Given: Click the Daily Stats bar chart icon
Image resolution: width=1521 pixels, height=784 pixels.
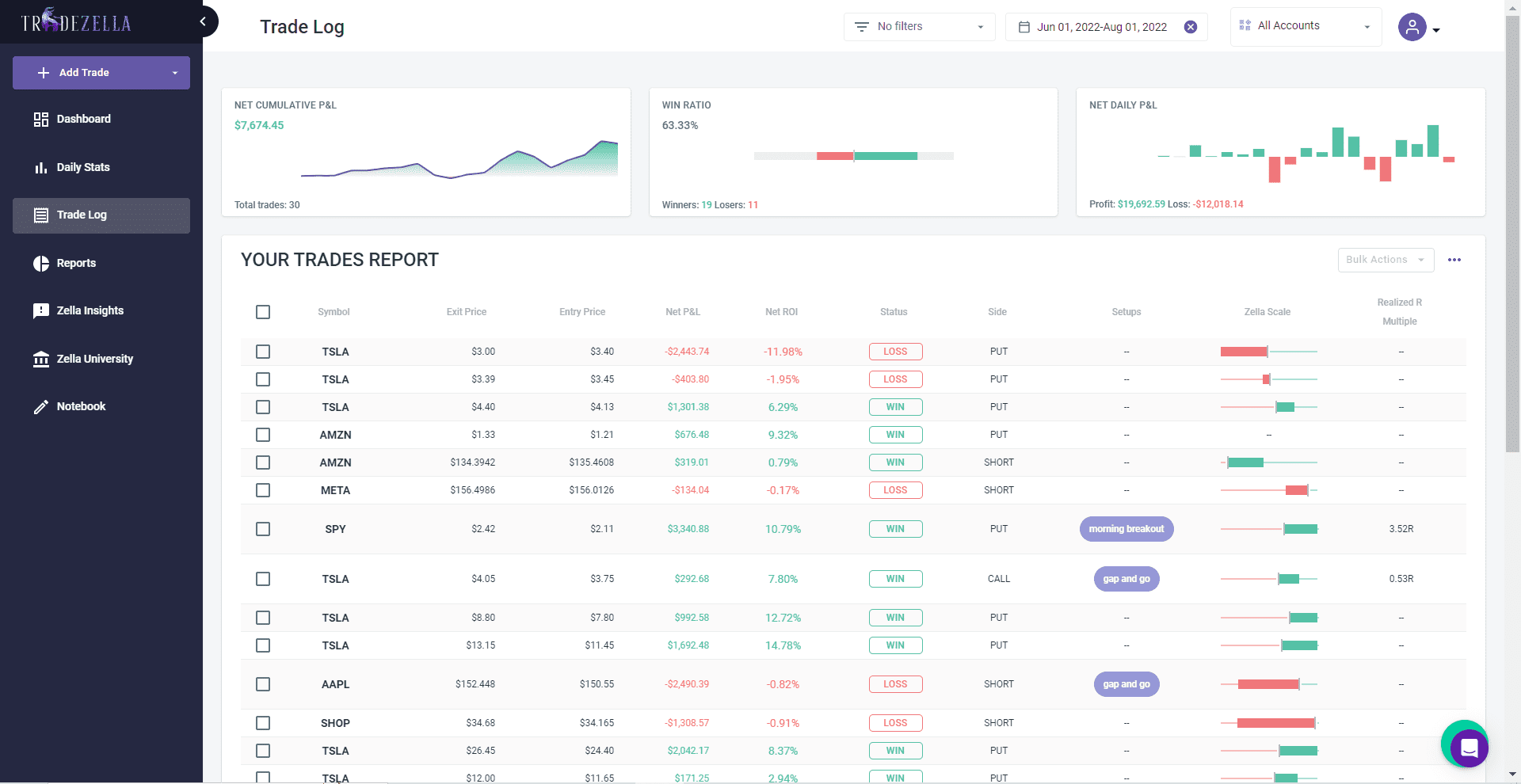Looking at the screenshot, I should point(41,168).
